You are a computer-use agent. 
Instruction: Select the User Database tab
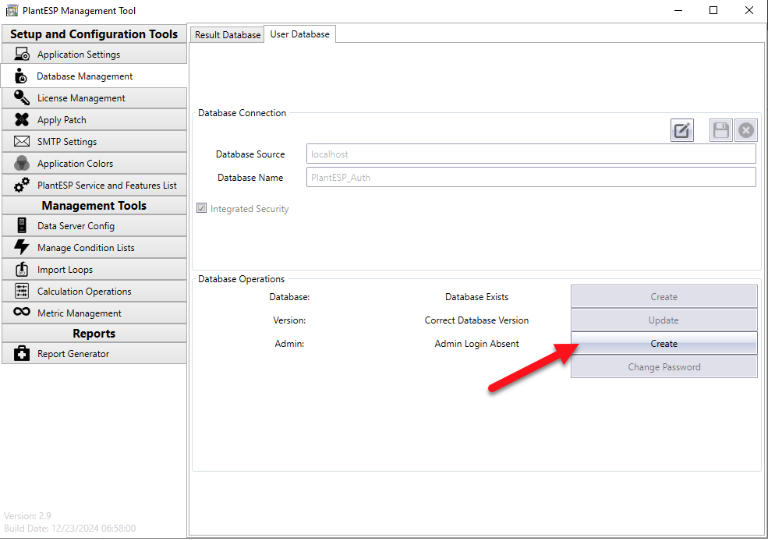(x=300, y=34)
